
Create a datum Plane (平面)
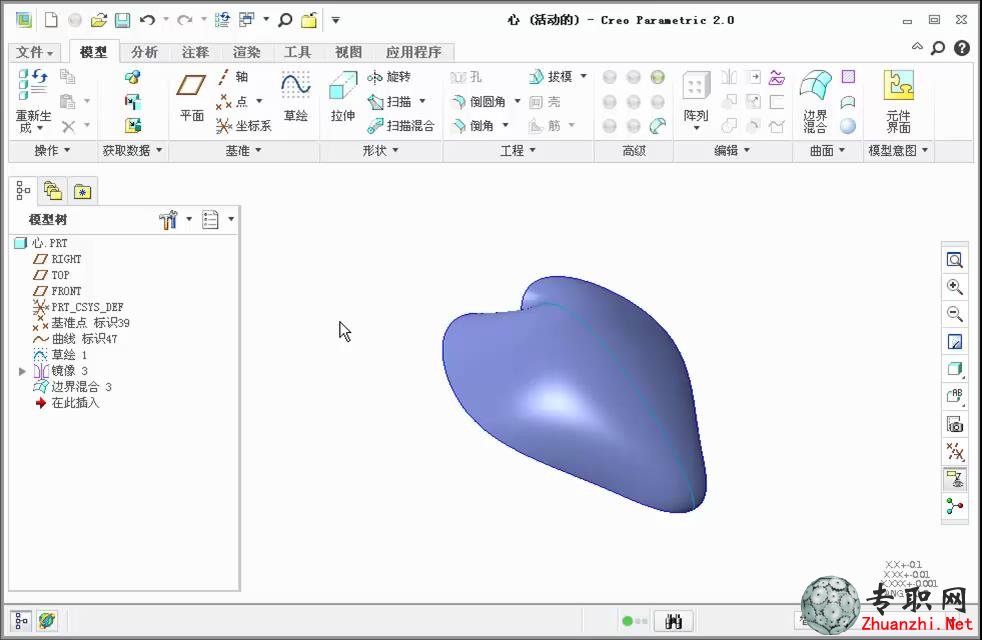tap(192, 97)
